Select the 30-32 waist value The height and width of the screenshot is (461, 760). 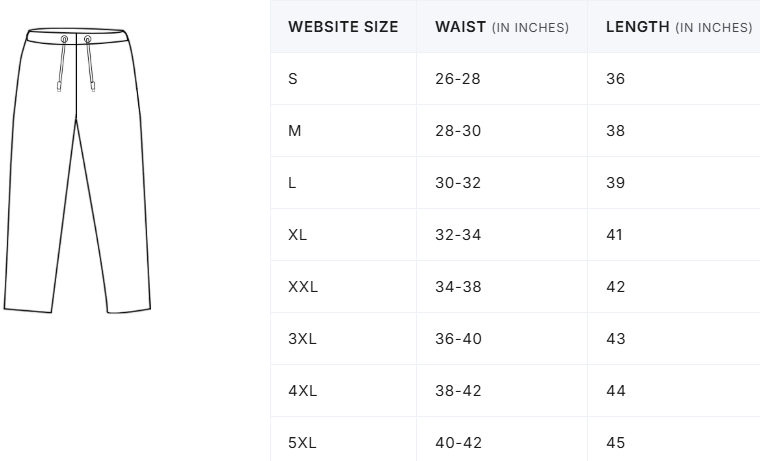[458, 183]
